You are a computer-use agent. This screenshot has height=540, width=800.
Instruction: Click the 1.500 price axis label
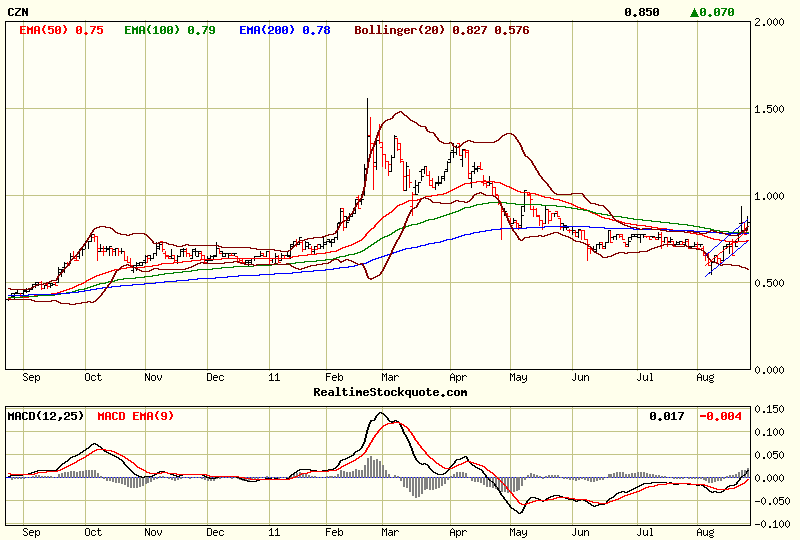(x=771, y=109)
